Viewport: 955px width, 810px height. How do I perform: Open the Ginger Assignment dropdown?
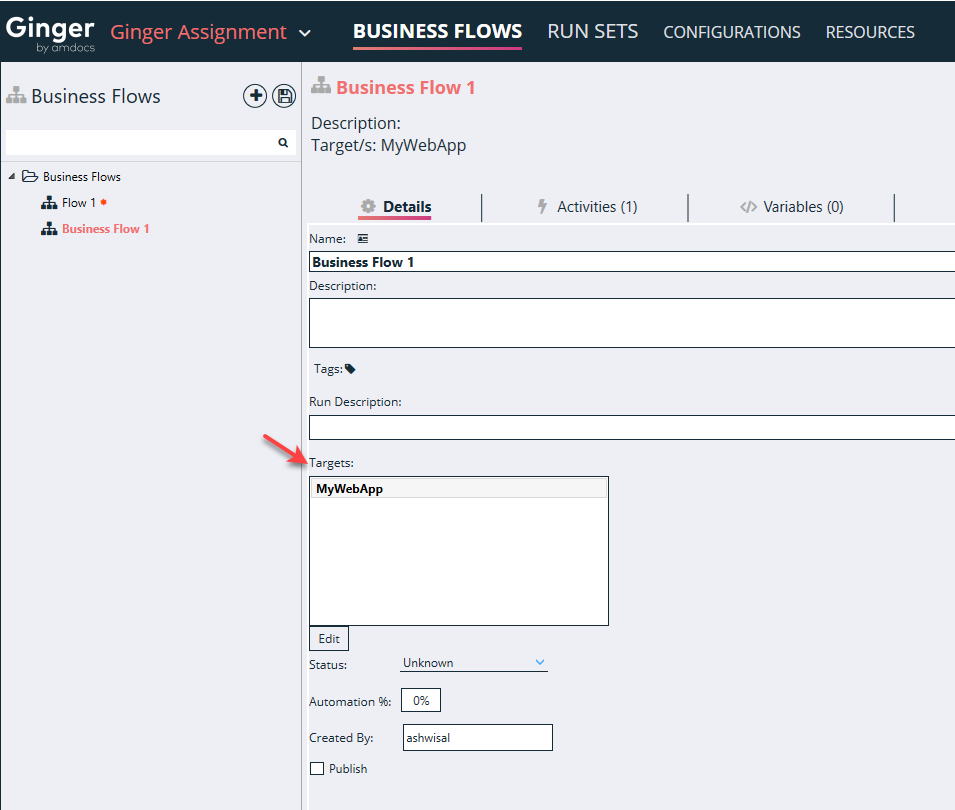(x=305, y=32)
